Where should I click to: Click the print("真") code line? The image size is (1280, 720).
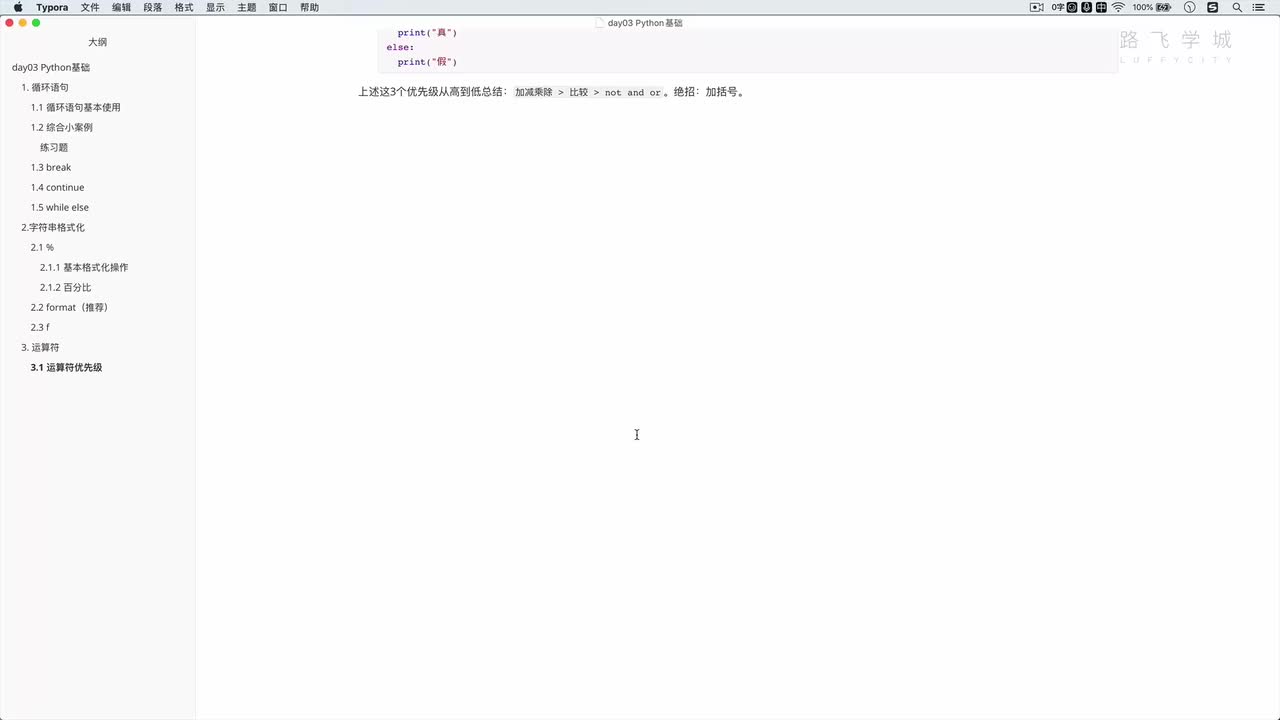tap(427, 33)
